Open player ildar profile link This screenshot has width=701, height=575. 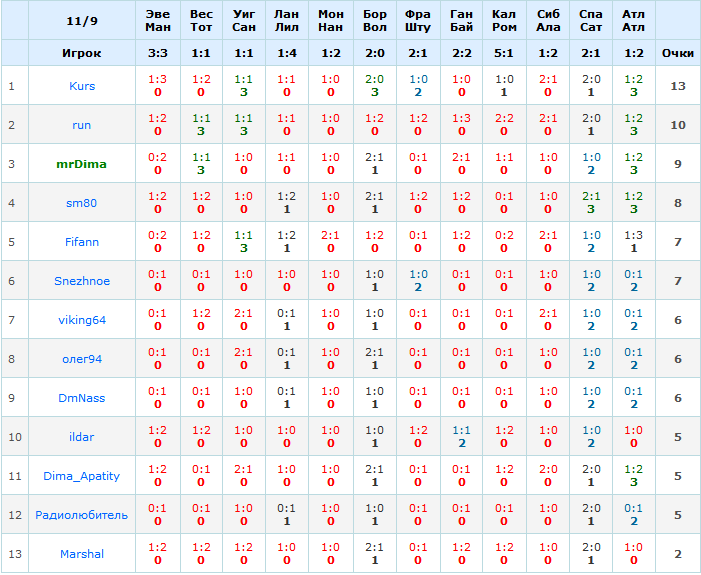(x=82, y=436)
